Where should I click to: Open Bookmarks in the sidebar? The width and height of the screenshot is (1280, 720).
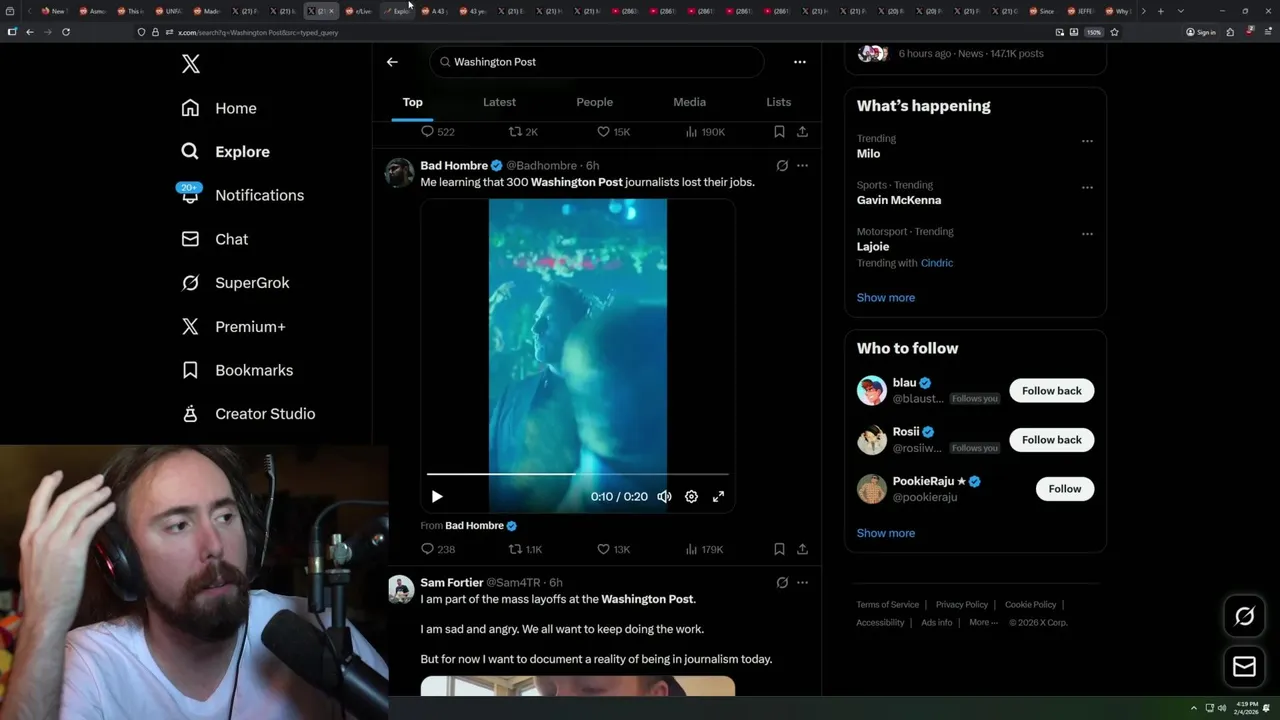point(237,370)
